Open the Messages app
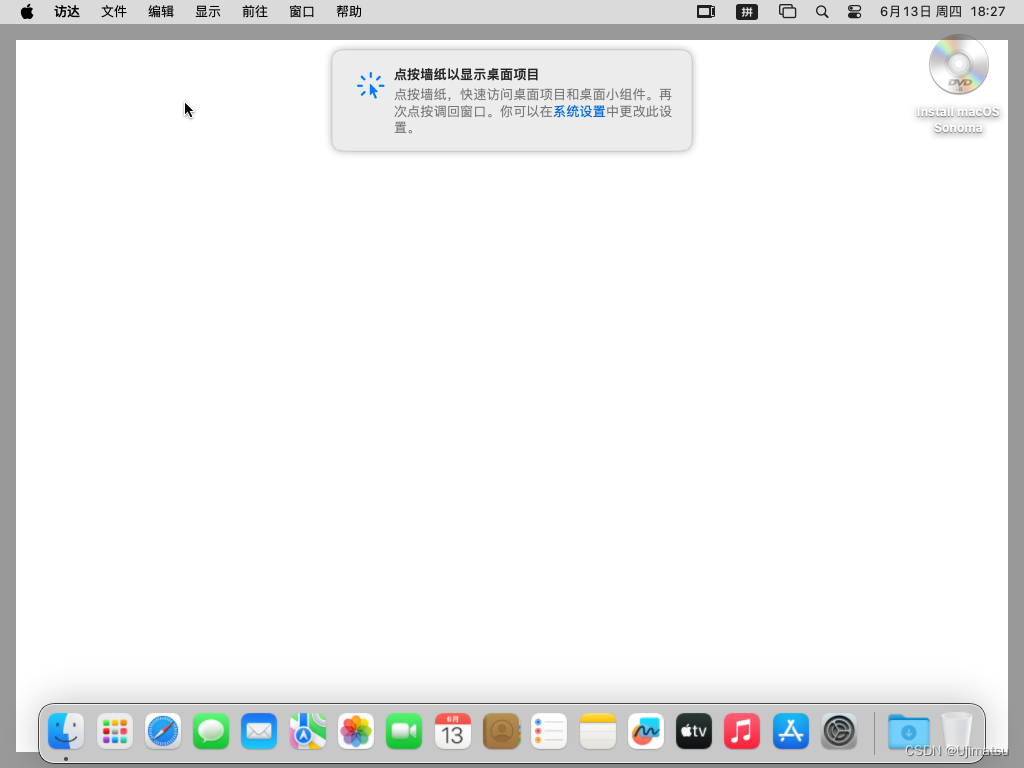This screenshot has height=768, width=1024. pos(211,731)
